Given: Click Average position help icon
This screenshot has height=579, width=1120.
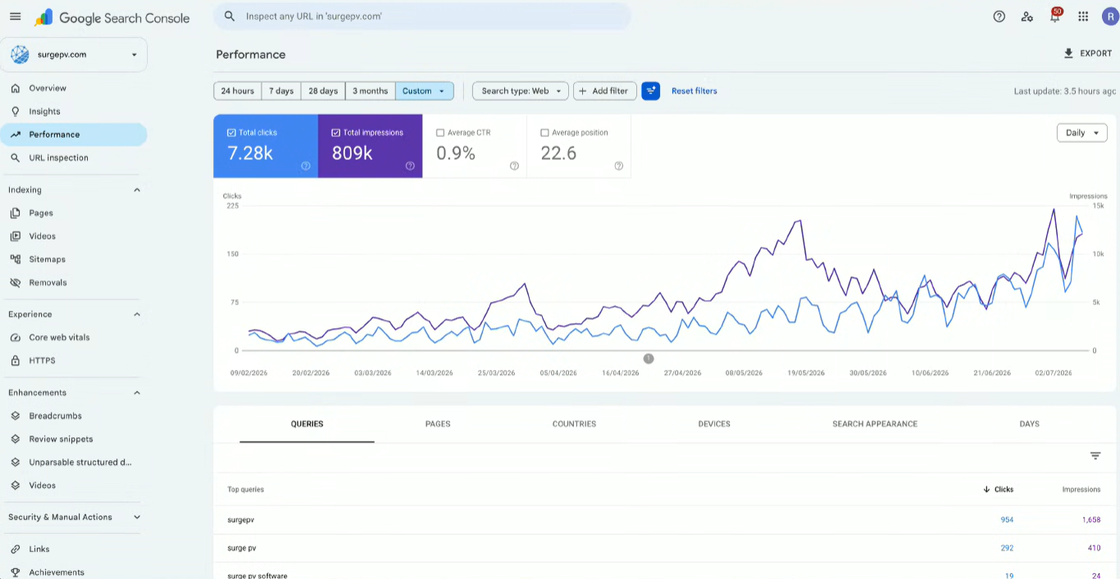Looking at the screenshot, I should pyautogui.click(x=619, y=166).
